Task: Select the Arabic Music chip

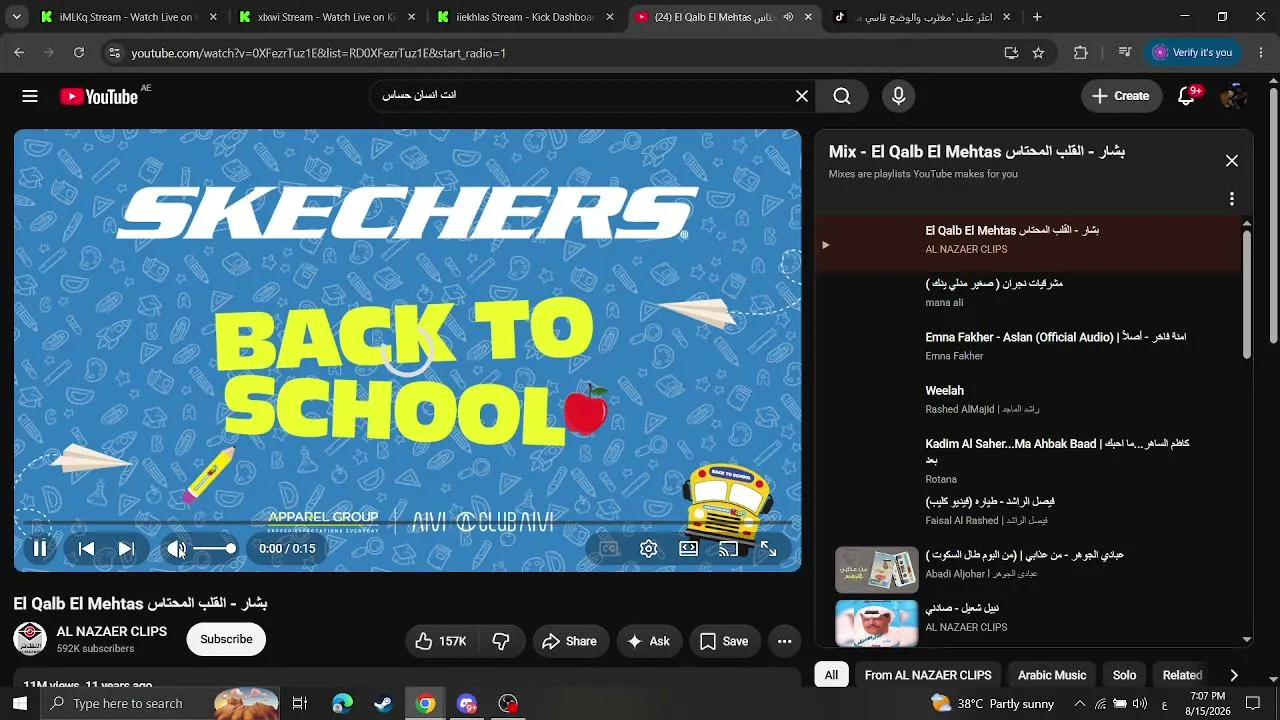Action: (1052, 675)
